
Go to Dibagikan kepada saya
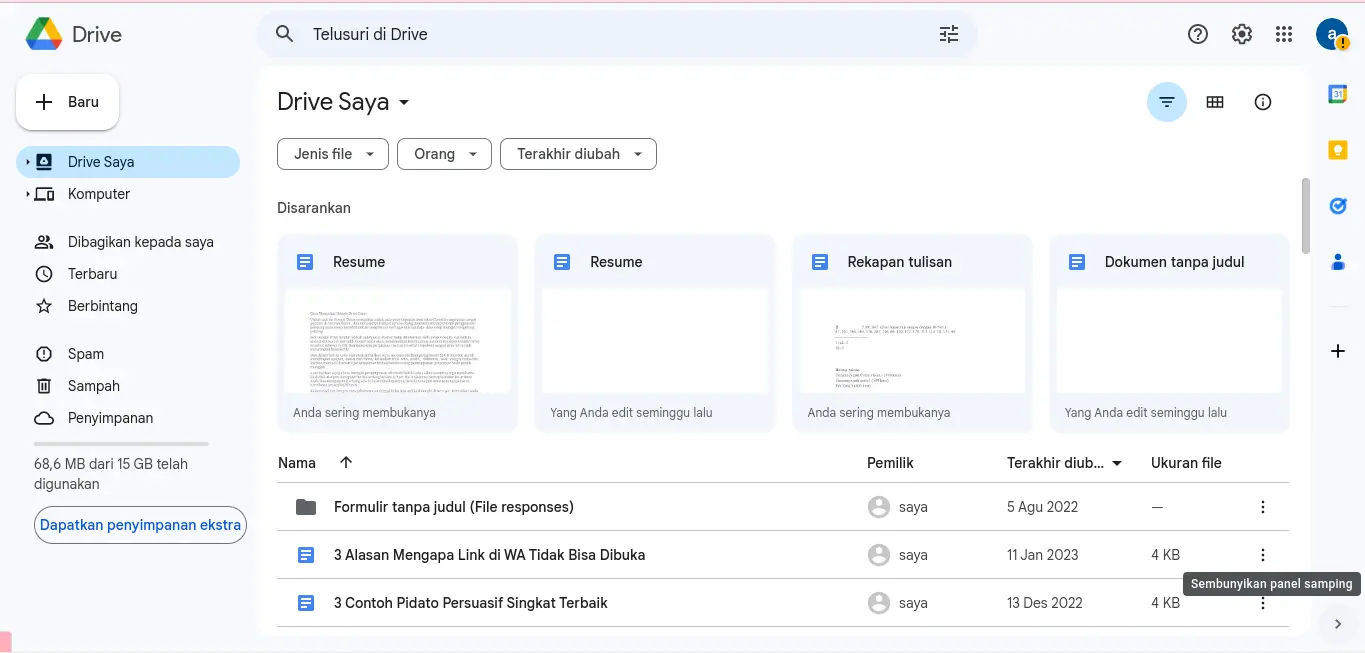128,242
